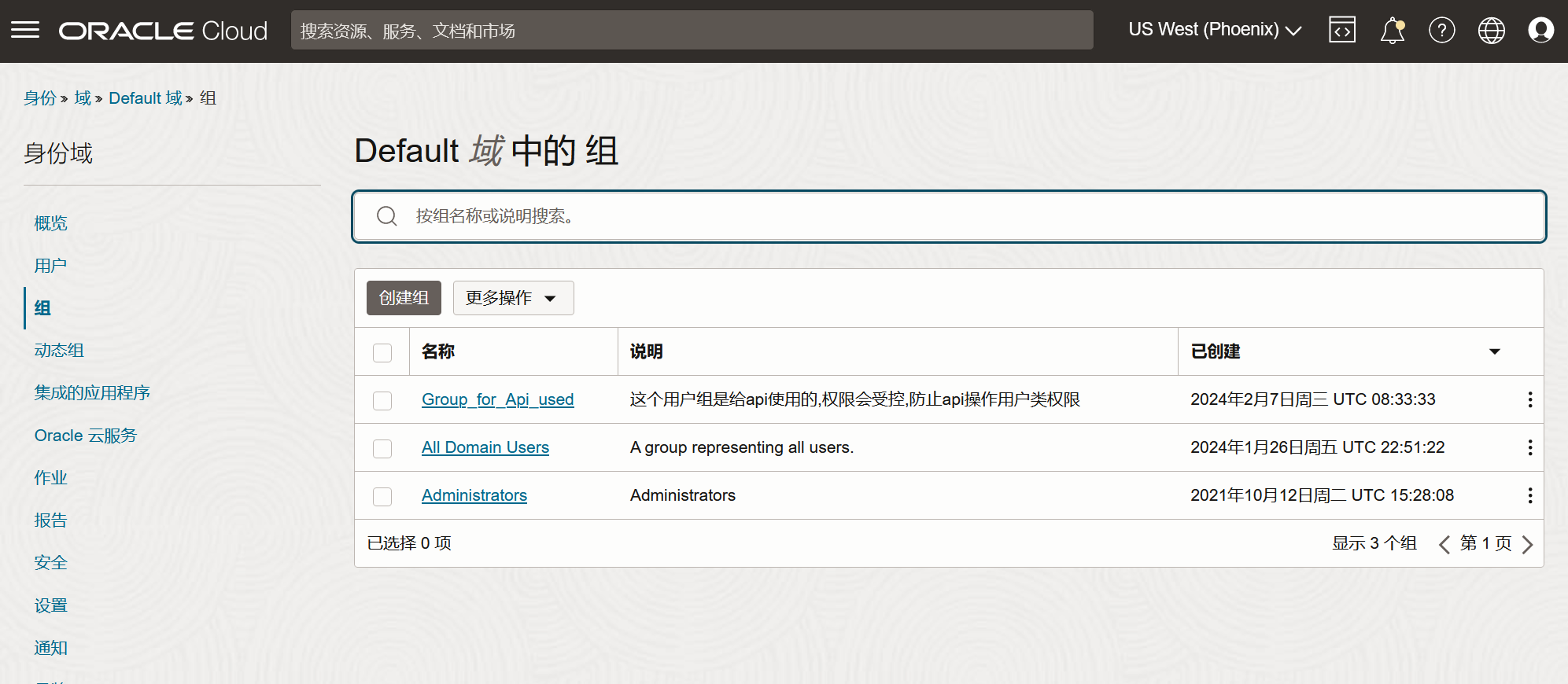1568x684 pixels.
Task: Open the 更多操作 dropdown
Action: click(513, 298)
